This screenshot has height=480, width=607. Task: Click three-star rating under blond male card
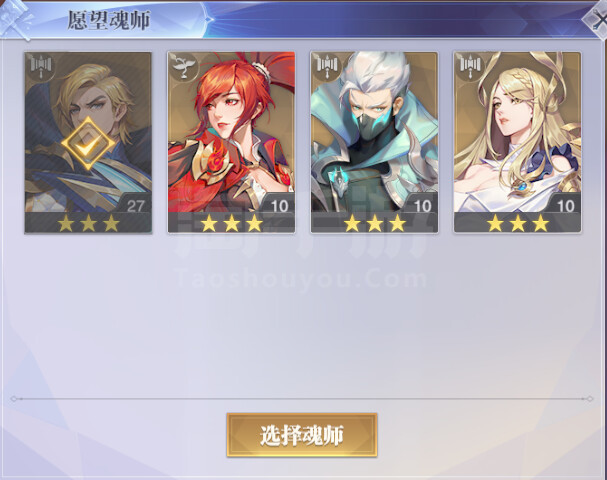tap(88, 223)
